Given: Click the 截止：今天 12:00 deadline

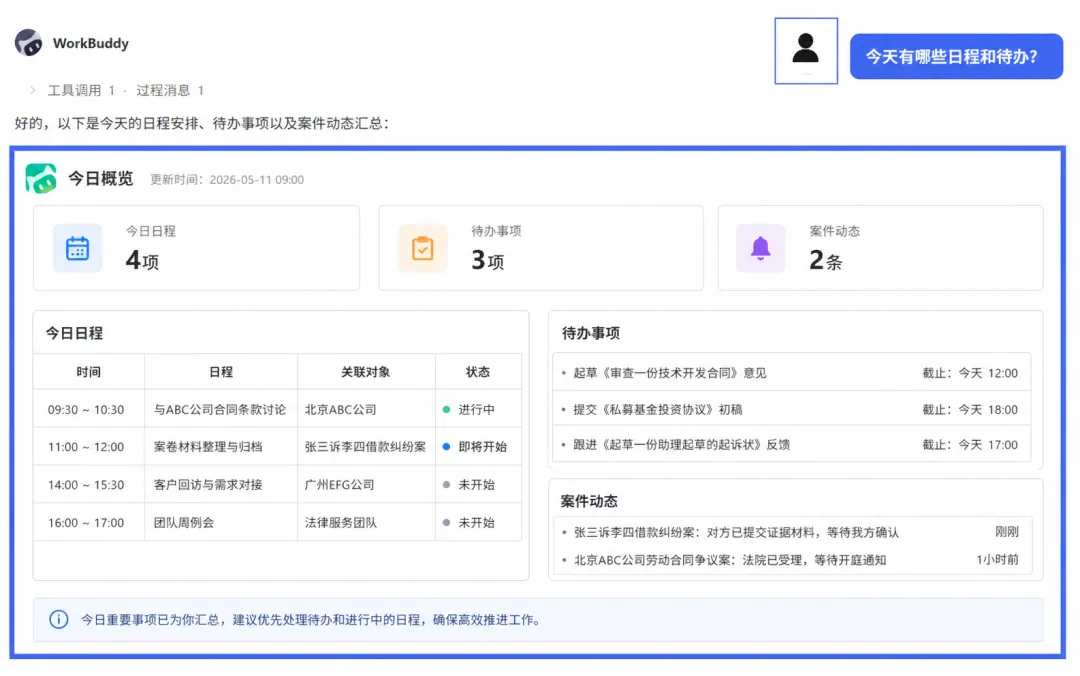Looking at the screenshot, I should tap(970, 373).
